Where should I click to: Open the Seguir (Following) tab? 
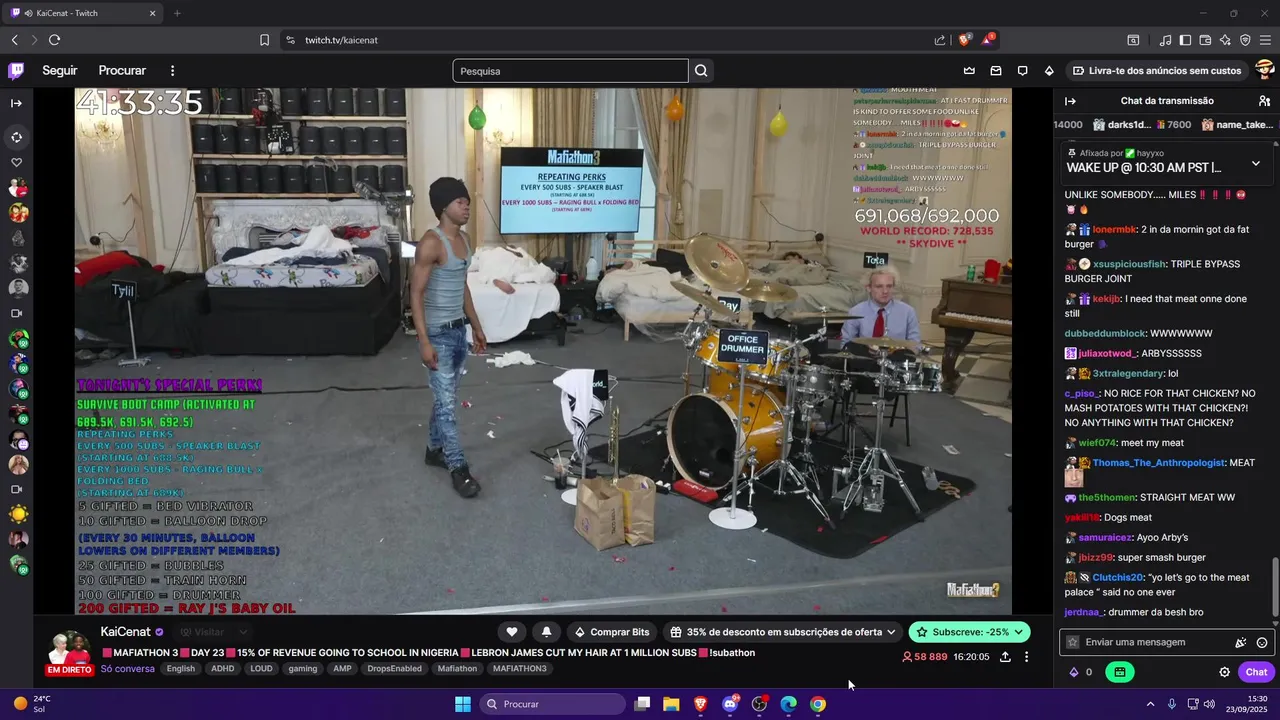tap(60, 71)
